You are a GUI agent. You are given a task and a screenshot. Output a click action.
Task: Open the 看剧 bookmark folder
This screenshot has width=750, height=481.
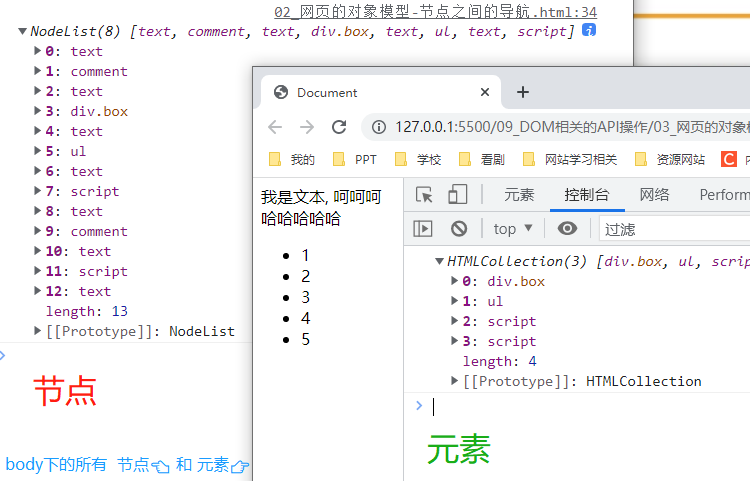pyautogui.click(x=482, y=159)
